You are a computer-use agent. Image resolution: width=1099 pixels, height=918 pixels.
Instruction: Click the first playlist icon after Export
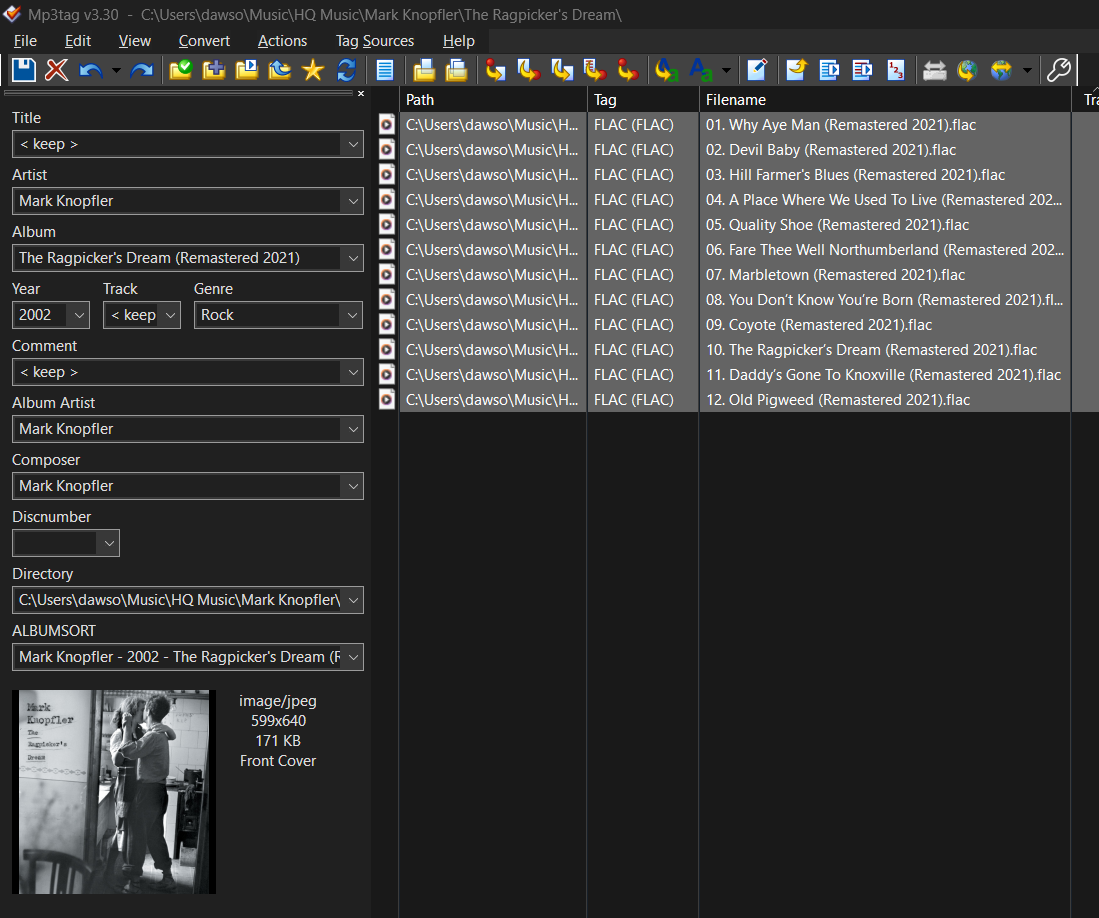click(829, 70)
